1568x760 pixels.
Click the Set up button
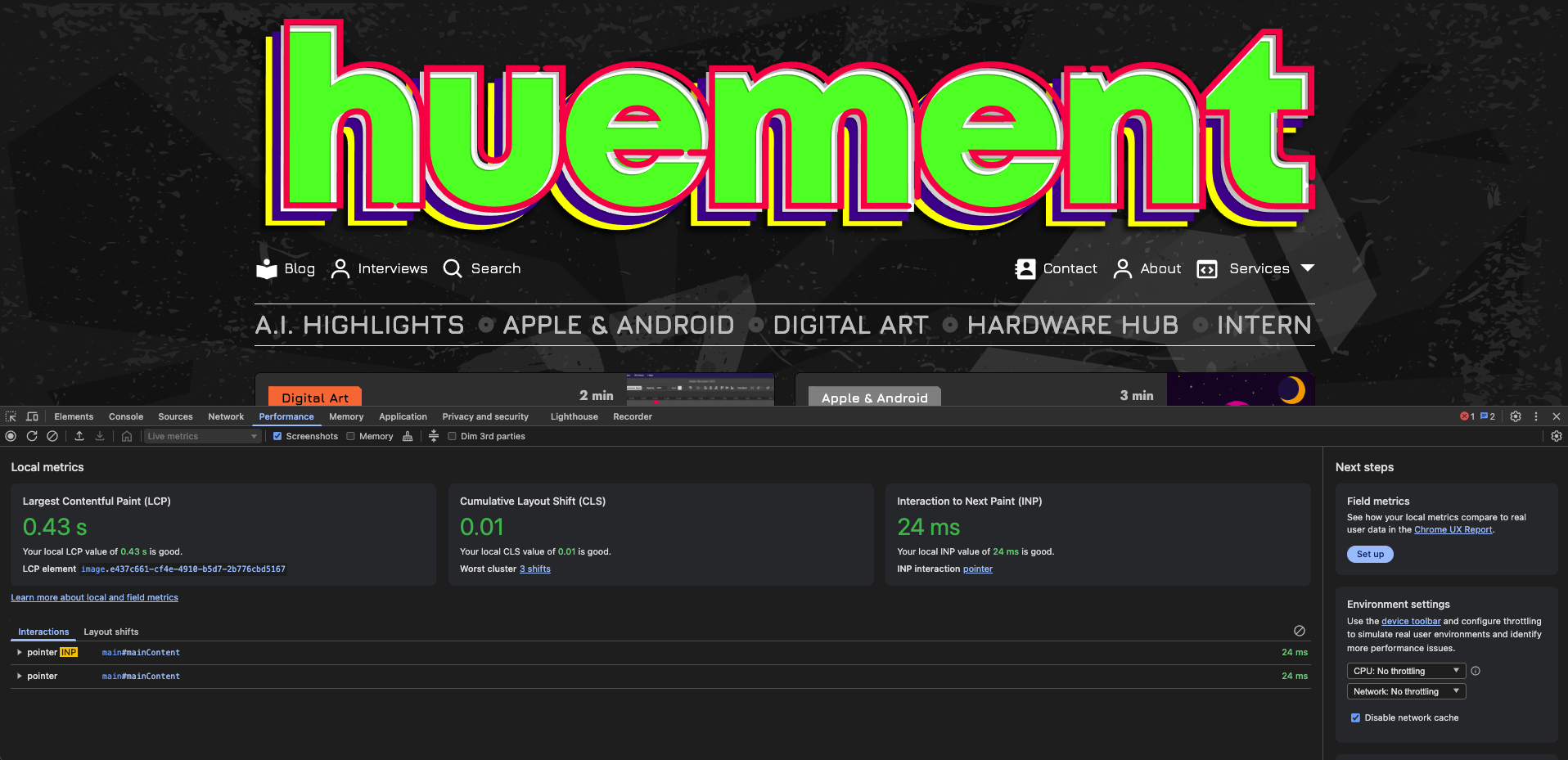[x=1370, y=554]
